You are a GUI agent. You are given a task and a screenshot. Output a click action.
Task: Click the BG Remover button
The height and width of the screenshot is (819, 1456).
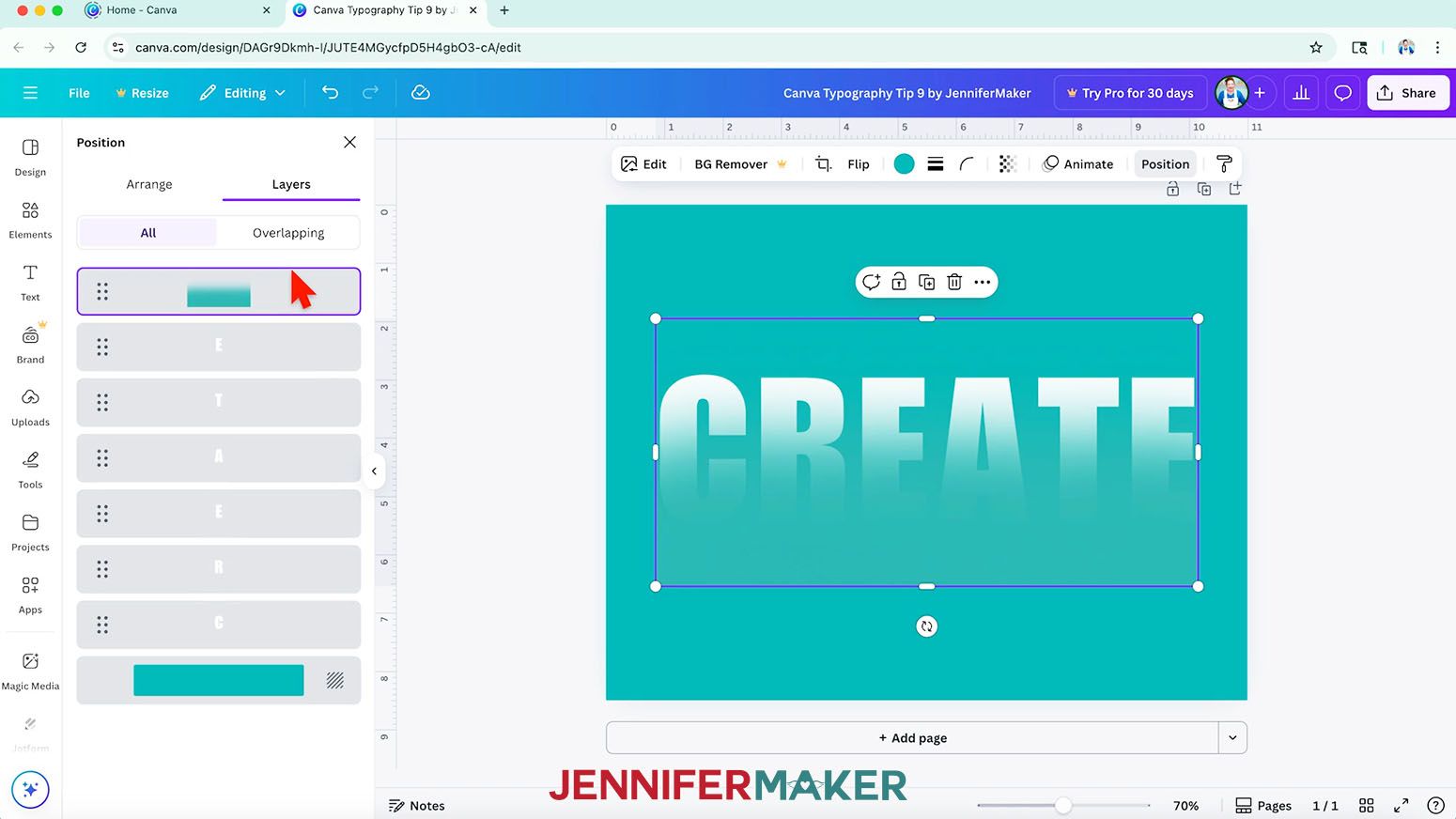point(740,163)
